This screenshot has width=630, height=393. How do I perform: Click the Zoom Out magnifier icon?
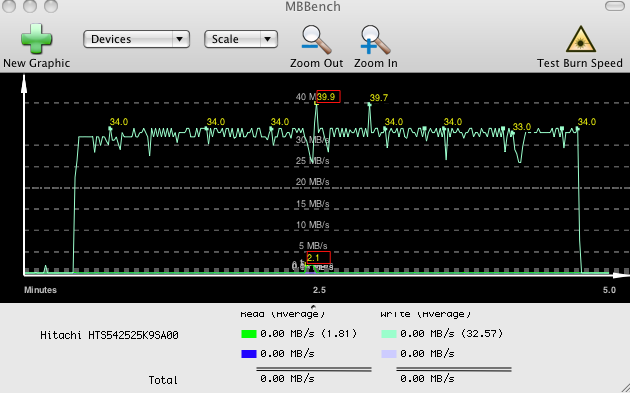click(x=316, y=39)
